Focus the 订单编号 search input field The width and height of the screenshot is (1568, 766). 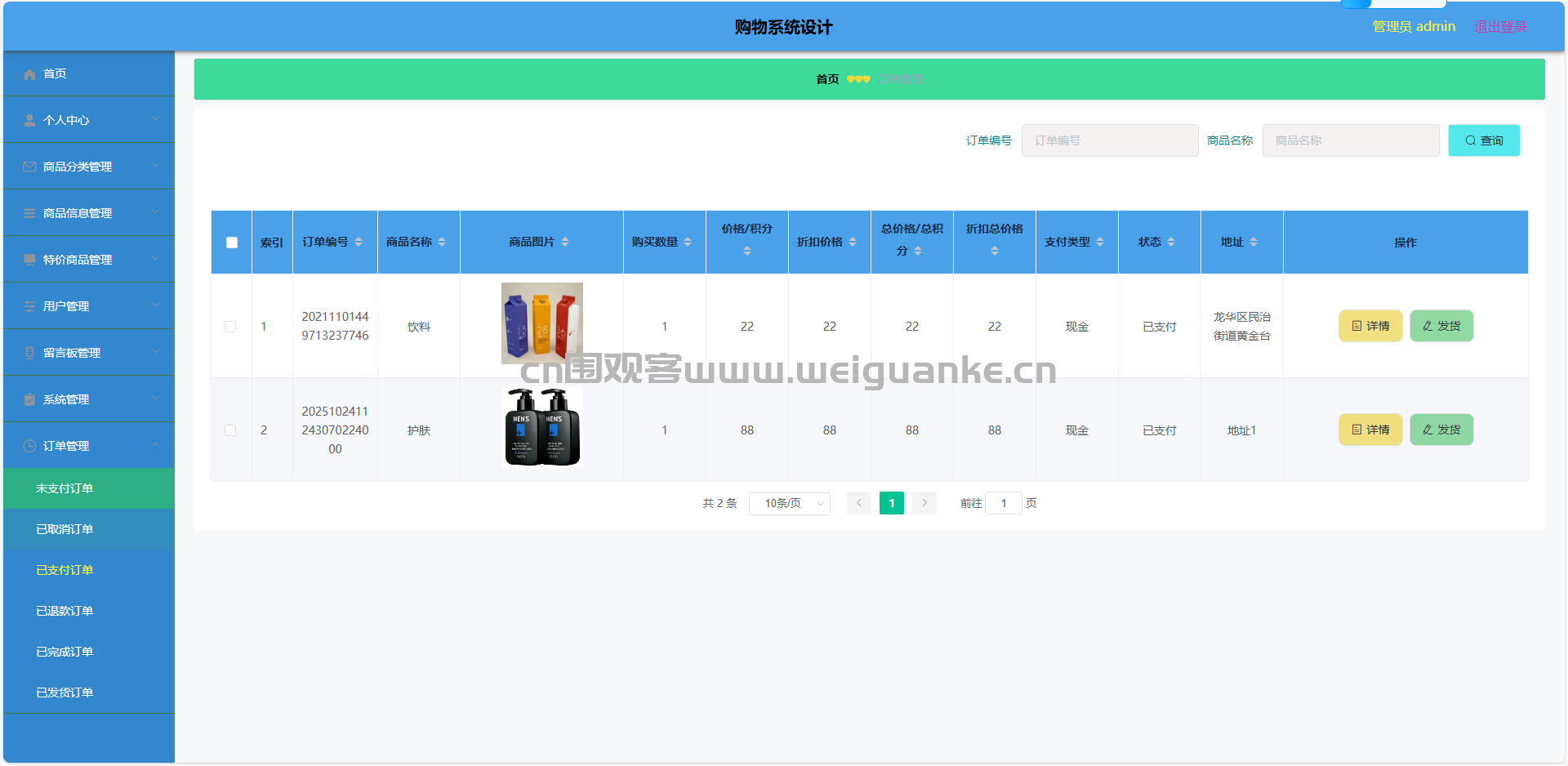tap(1109, 140)
